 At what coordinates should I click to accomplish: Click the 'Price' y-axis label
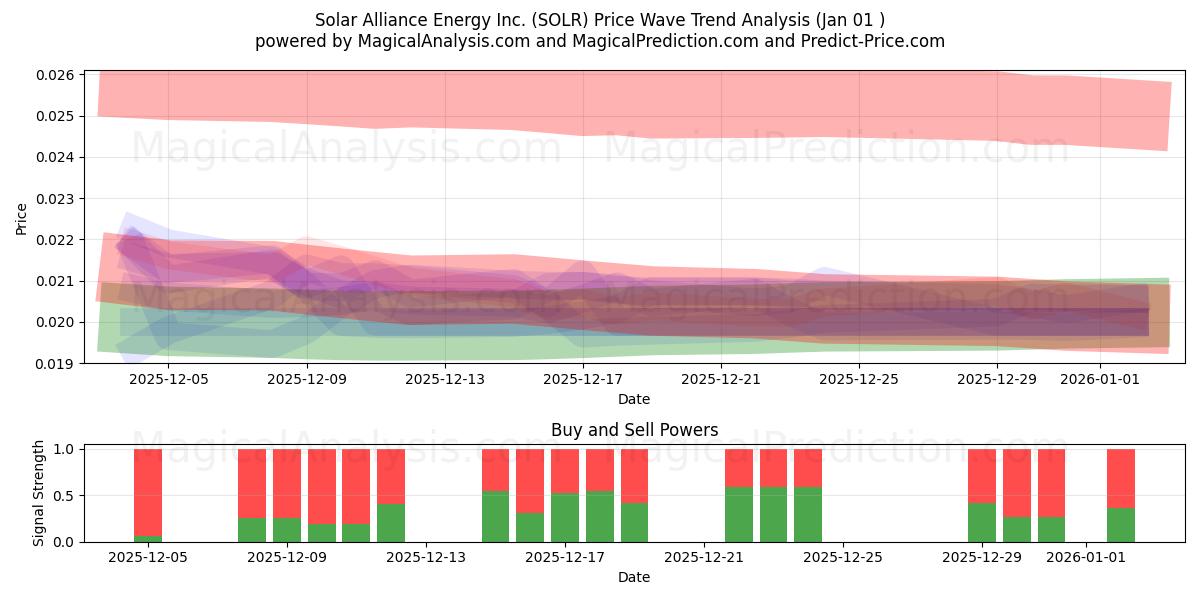click(22, 218)
